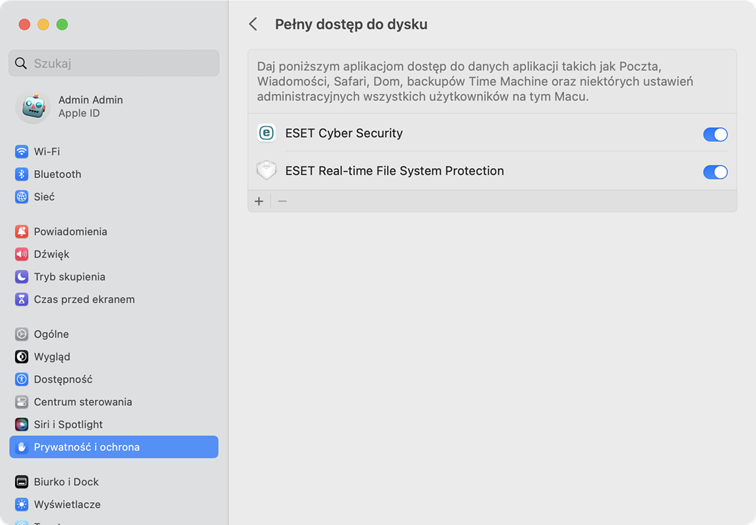Add an application with plus button
The image size is (756, 525).
(x=259, y=201)
